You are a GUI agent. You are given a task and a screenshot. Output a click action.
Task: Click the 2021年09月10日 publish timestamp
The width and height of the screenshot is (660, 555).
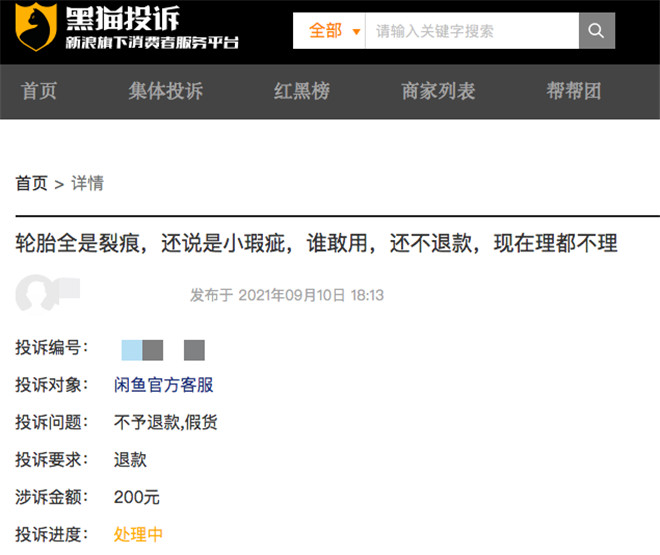pos(311,295)
